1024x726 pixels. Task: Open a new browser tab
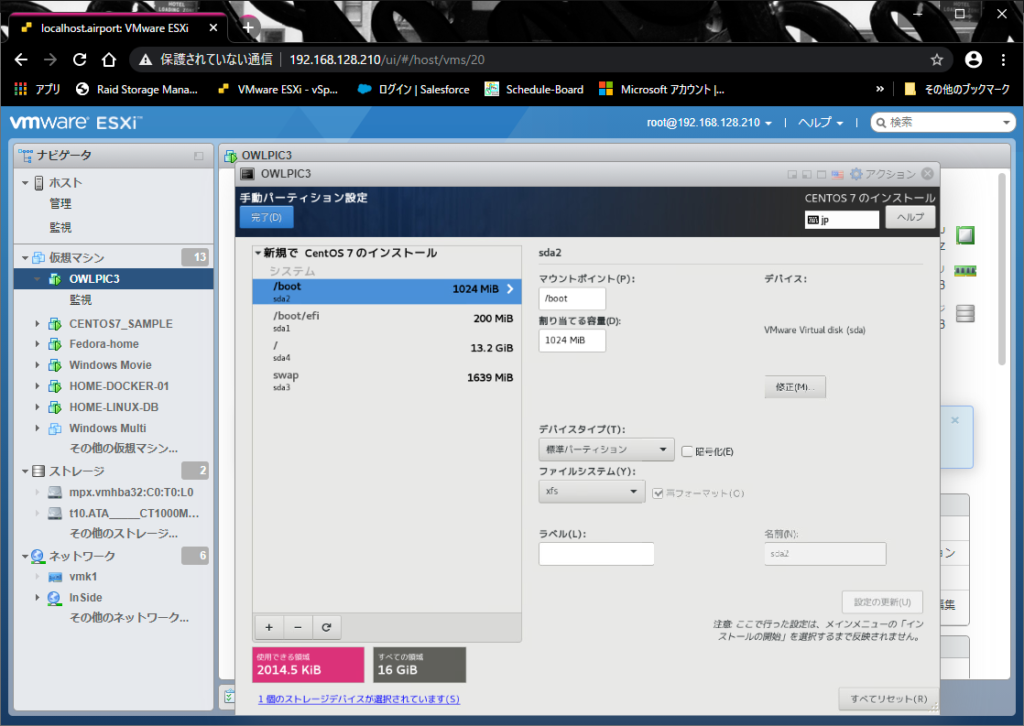point(248,27)
